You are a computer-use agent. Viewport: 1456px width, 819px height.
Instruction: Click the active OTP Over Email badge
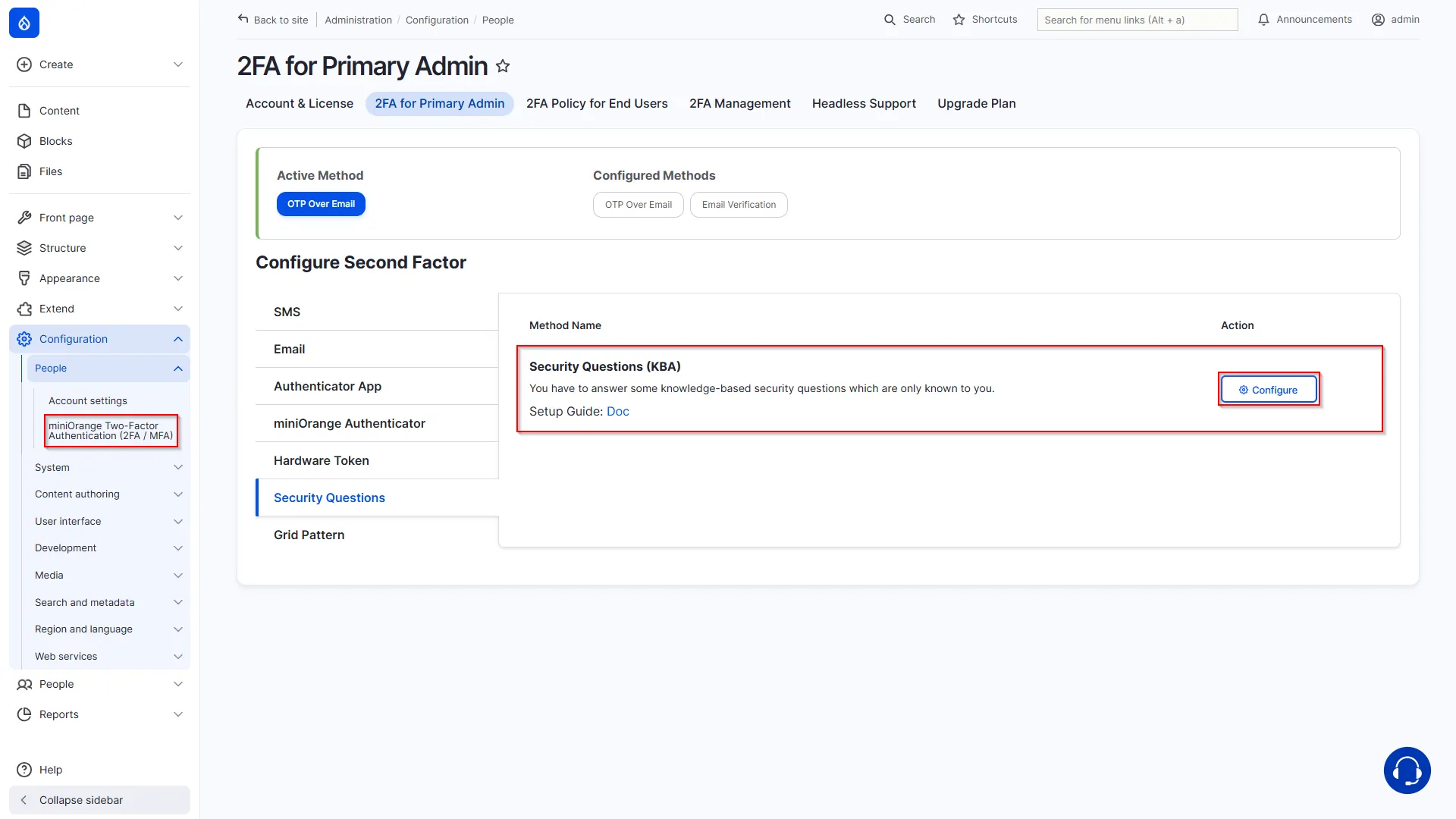tap(321, 204)
